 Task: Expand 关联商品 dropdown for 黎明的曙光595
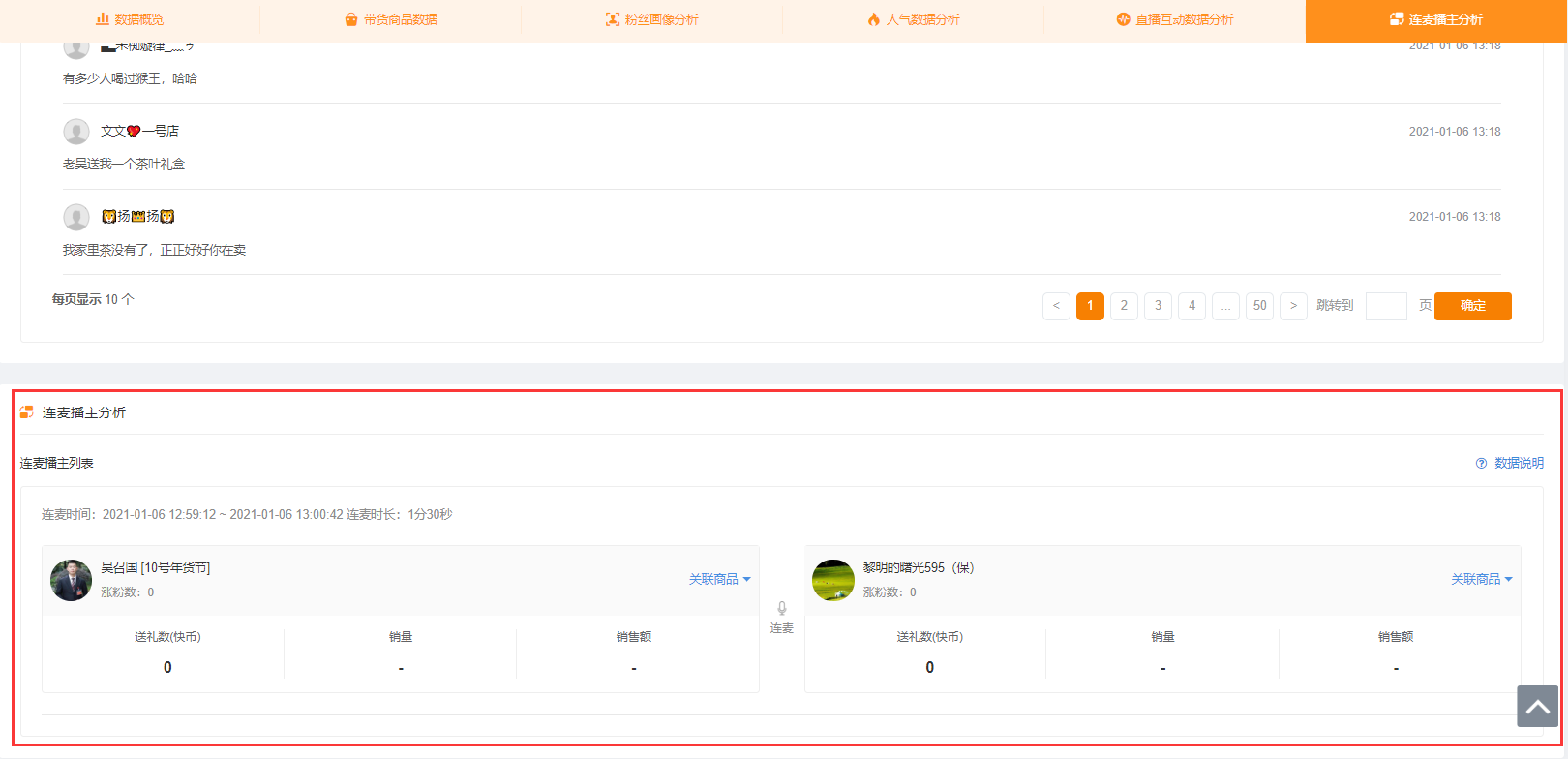tap(1482, 579)
